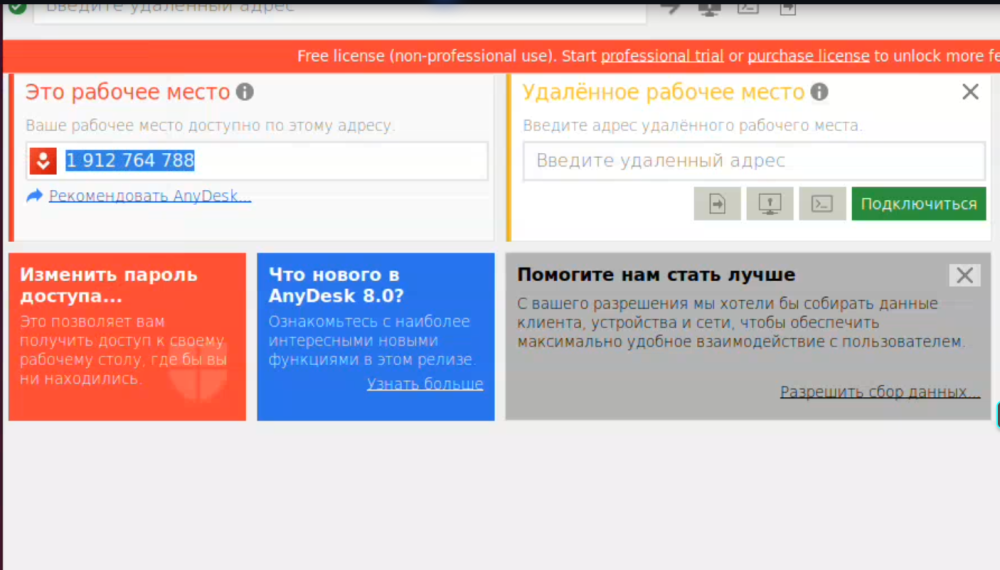Image resolution: width=1000 pixels, height=570 pixels.
Task: Close the Удалённое рабочее место panel
Action: point(970,92)
